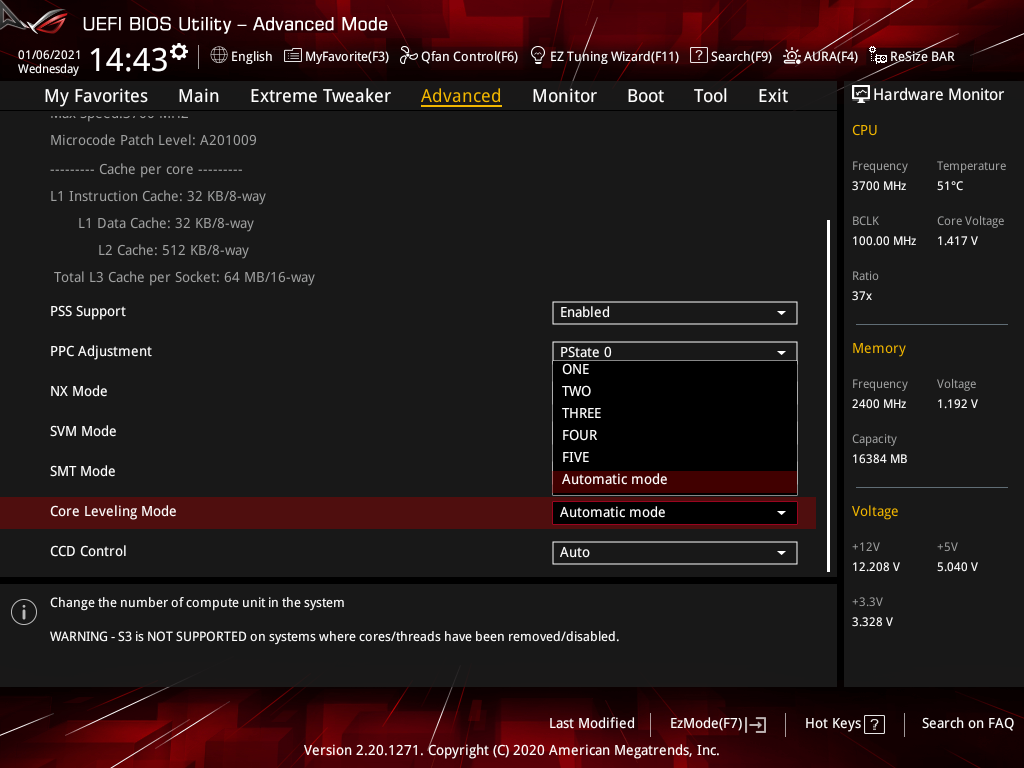Choose FOUR in the dropdown list
The width and height of the screenshot is (1024, 768).
[674, 436]
